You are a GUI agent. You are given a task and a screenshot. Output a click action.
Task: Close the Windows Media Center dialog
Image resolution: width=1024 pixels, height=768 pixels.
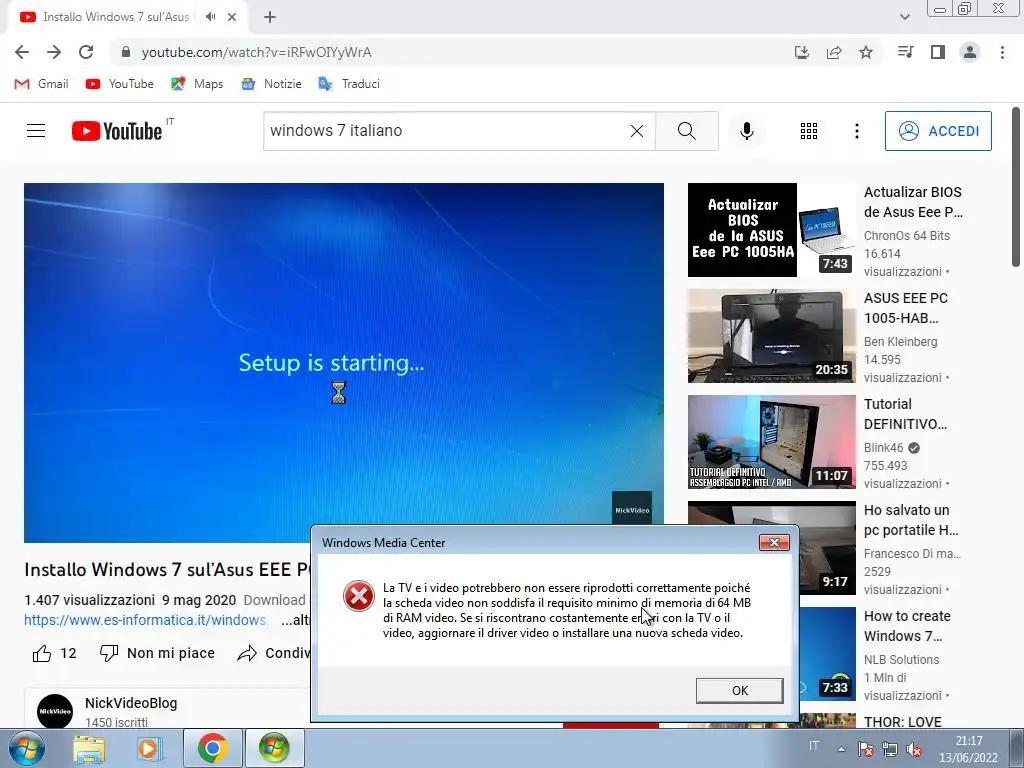(x=774, y=542)
